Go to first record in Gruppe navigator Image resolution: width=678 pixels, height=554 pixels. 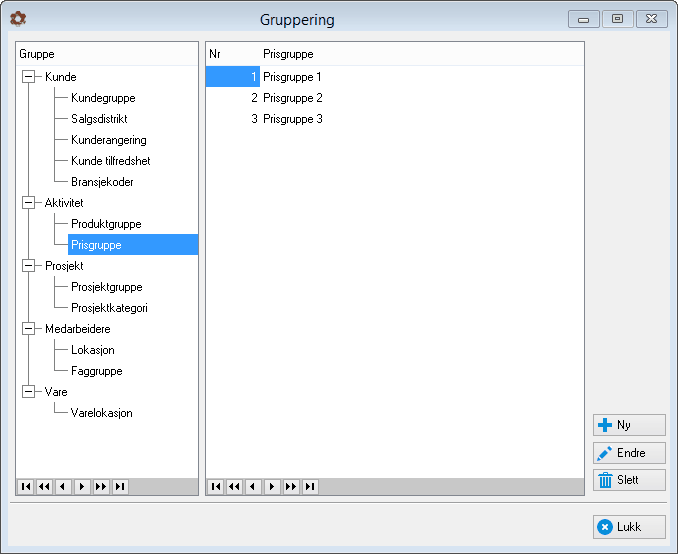click(26, 487)
